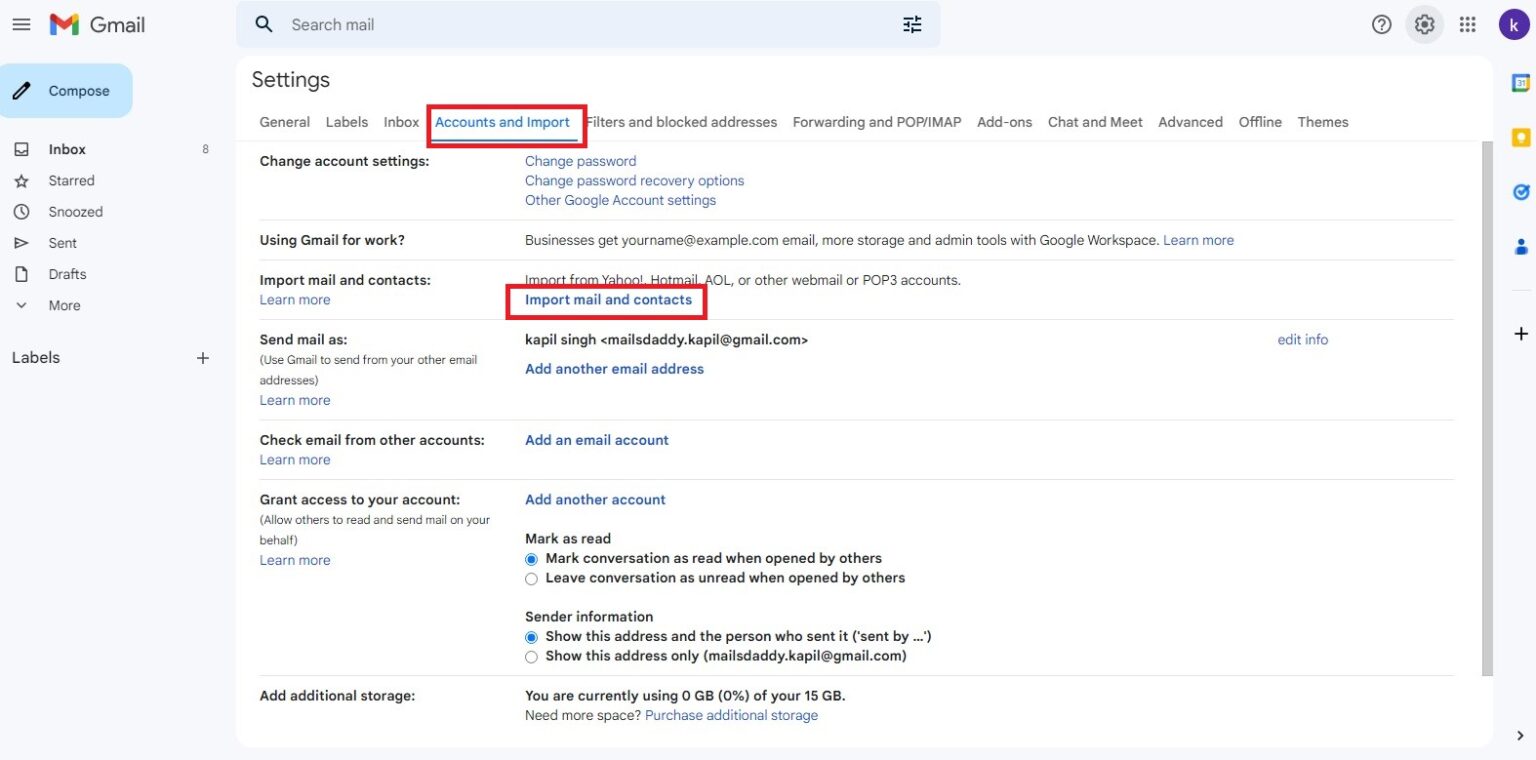Select 'Mark conversation as read when opened'
The image size is (1536, 760).
531,558
